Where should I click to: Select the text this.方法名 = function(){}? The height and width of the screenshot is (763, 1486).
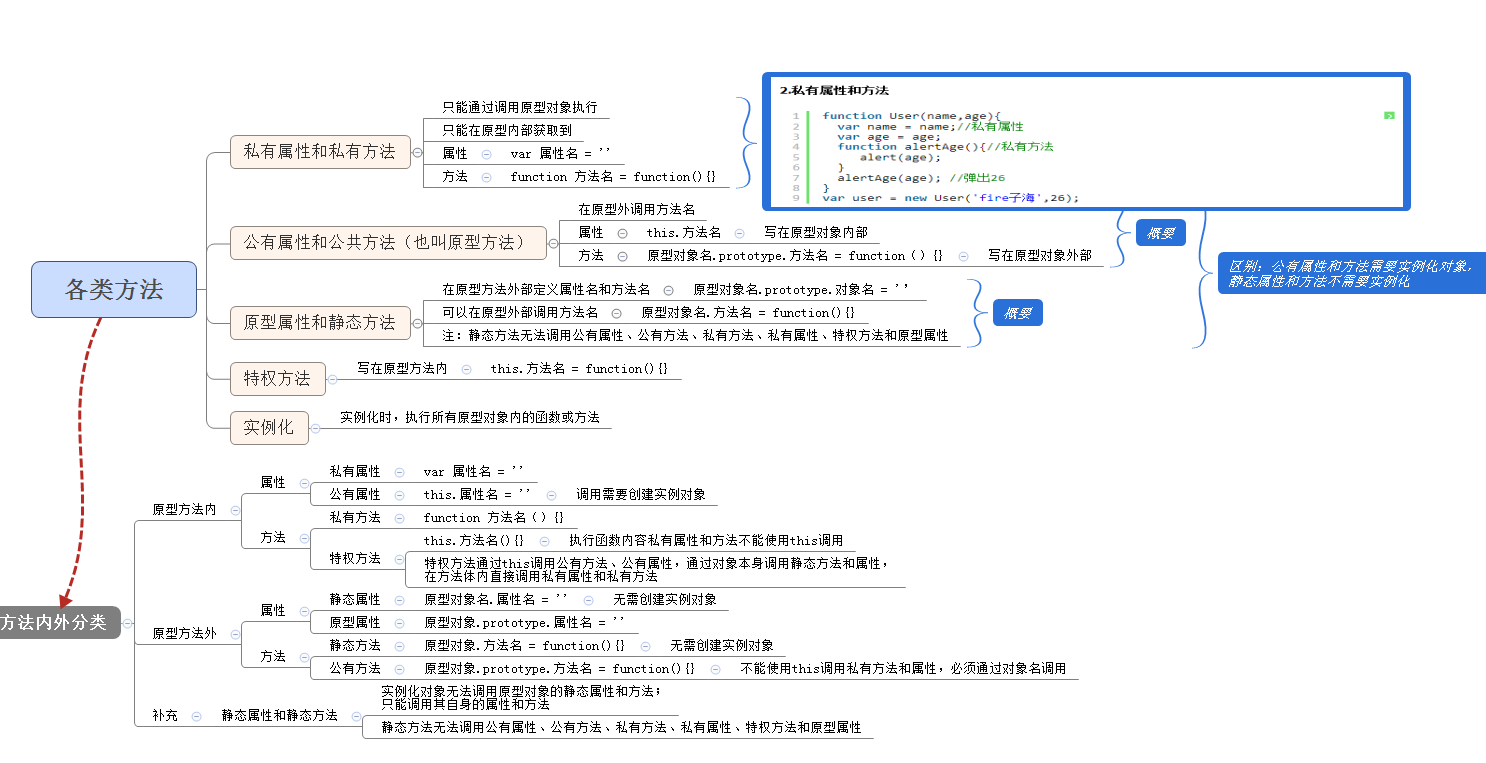click(x=579, y=369)
